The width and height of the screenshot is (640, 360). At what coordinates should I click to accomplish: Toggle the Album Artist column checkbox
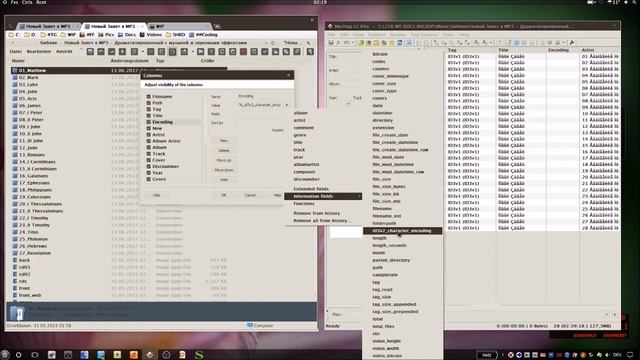(x=149, y=141)
